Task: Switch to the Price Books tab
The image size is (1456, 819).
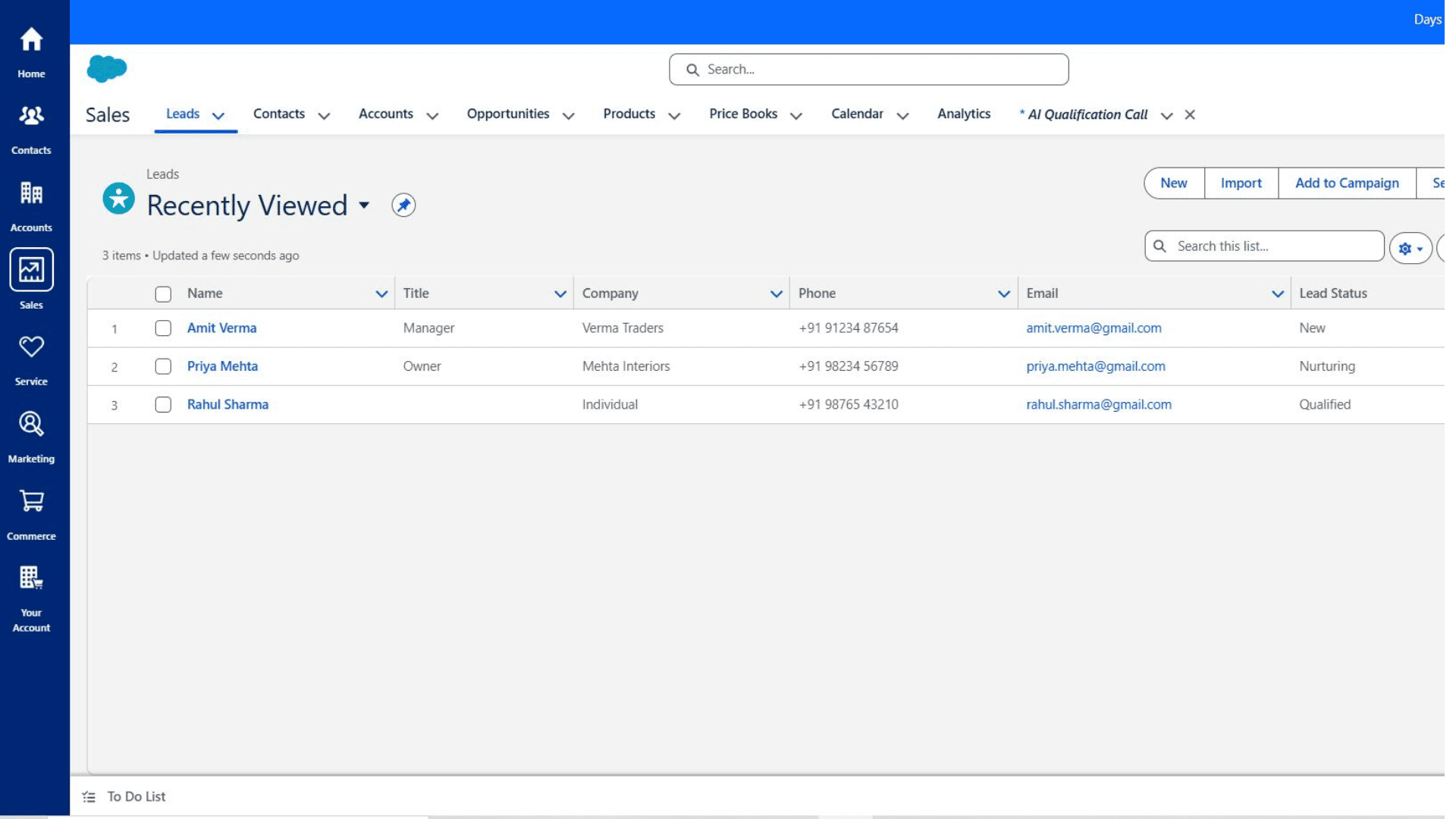Action: (x=743, y=114)
